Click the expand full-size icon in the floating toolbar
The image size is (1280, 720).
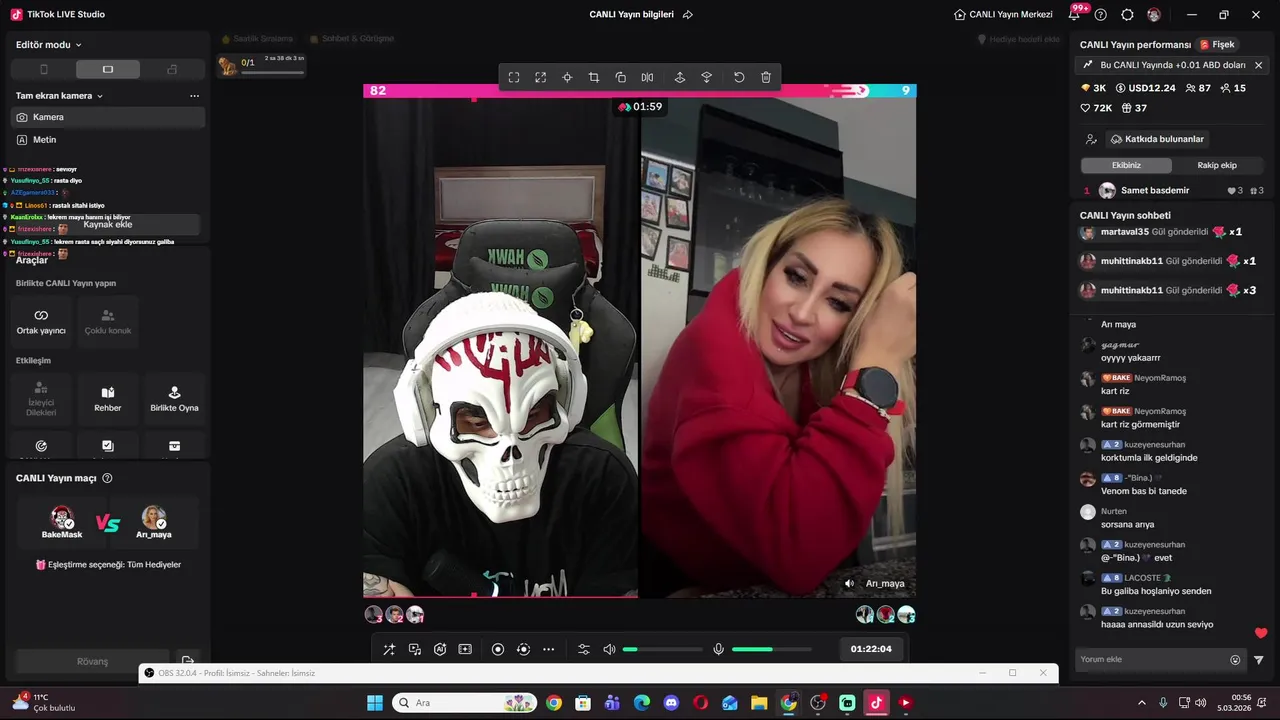(x=540, y=77)
